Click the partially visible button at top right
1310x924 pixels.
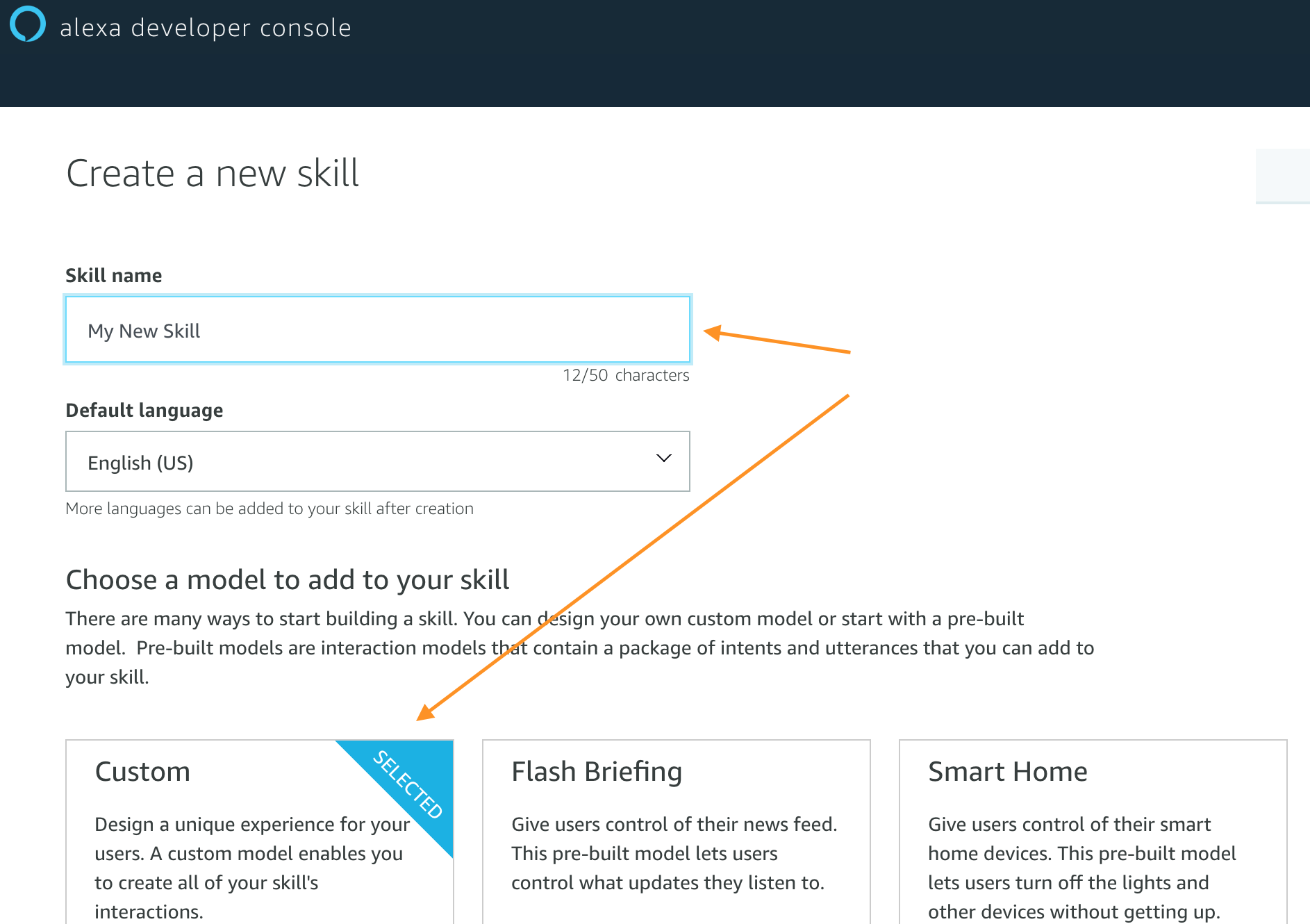1283,176
